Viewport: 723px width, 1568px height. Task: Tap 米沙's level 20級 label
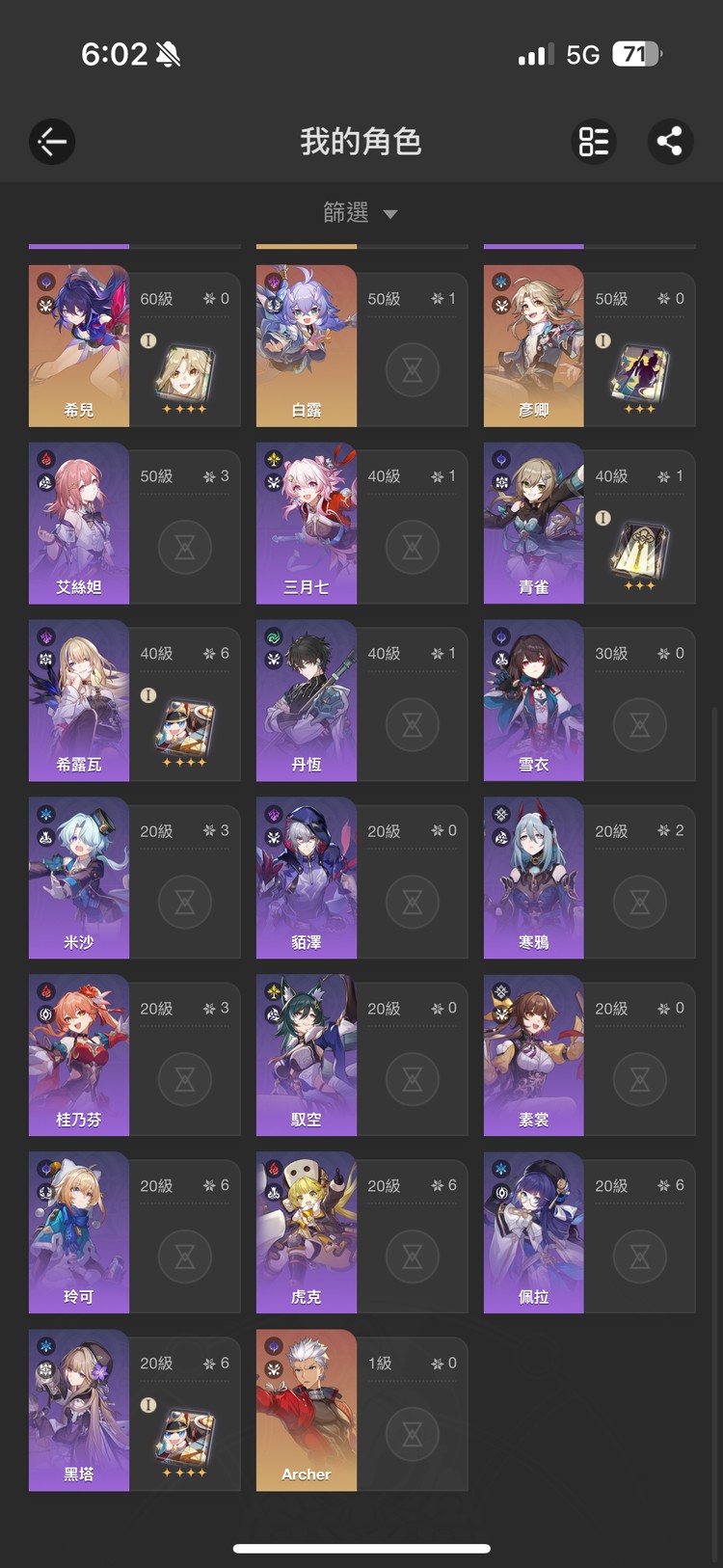[156, 831]
